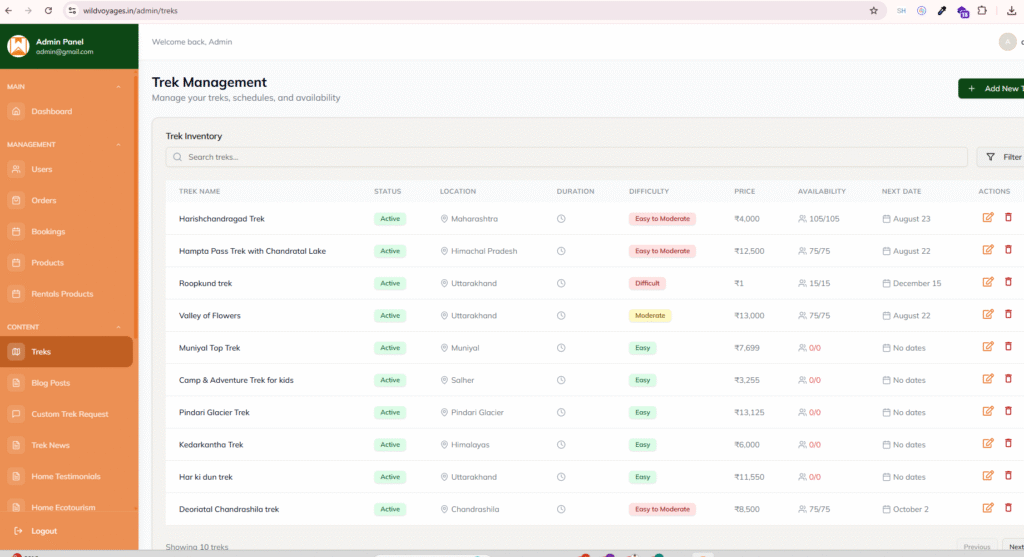Edit the Valley of Flowers trek

coord(987,314)
